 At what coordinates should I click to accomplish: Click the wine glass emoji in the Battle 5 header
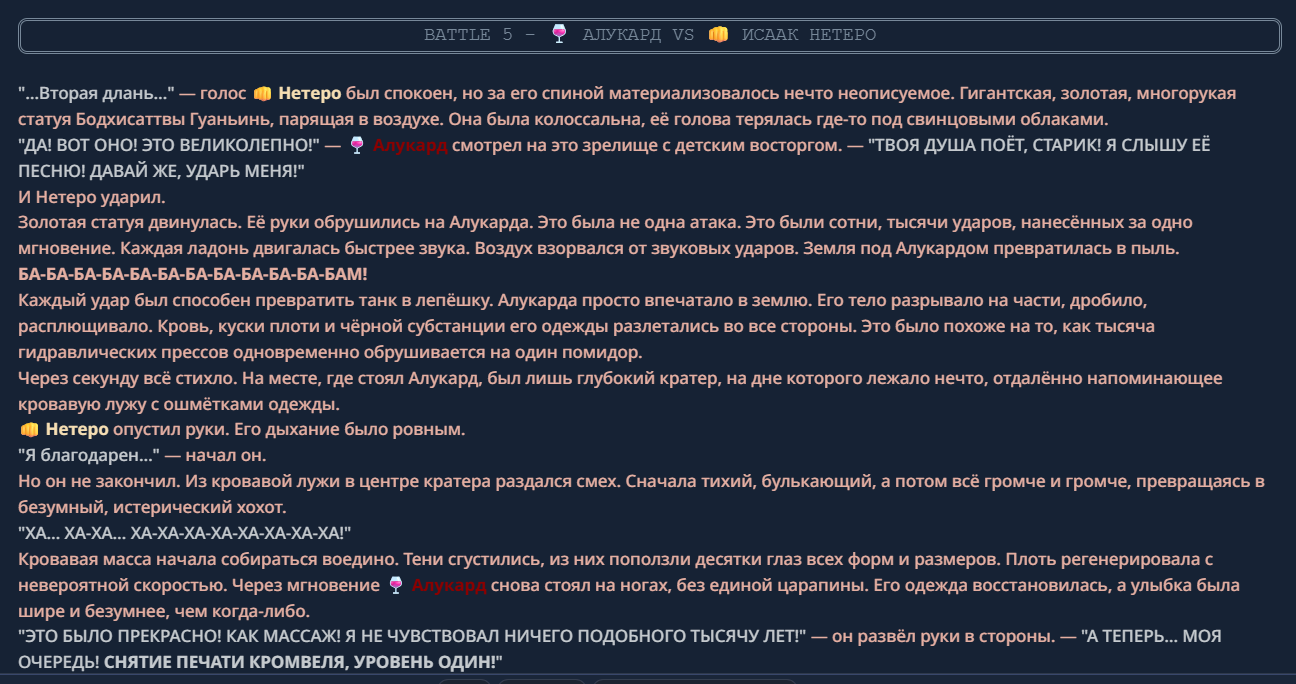coord(559,35)
